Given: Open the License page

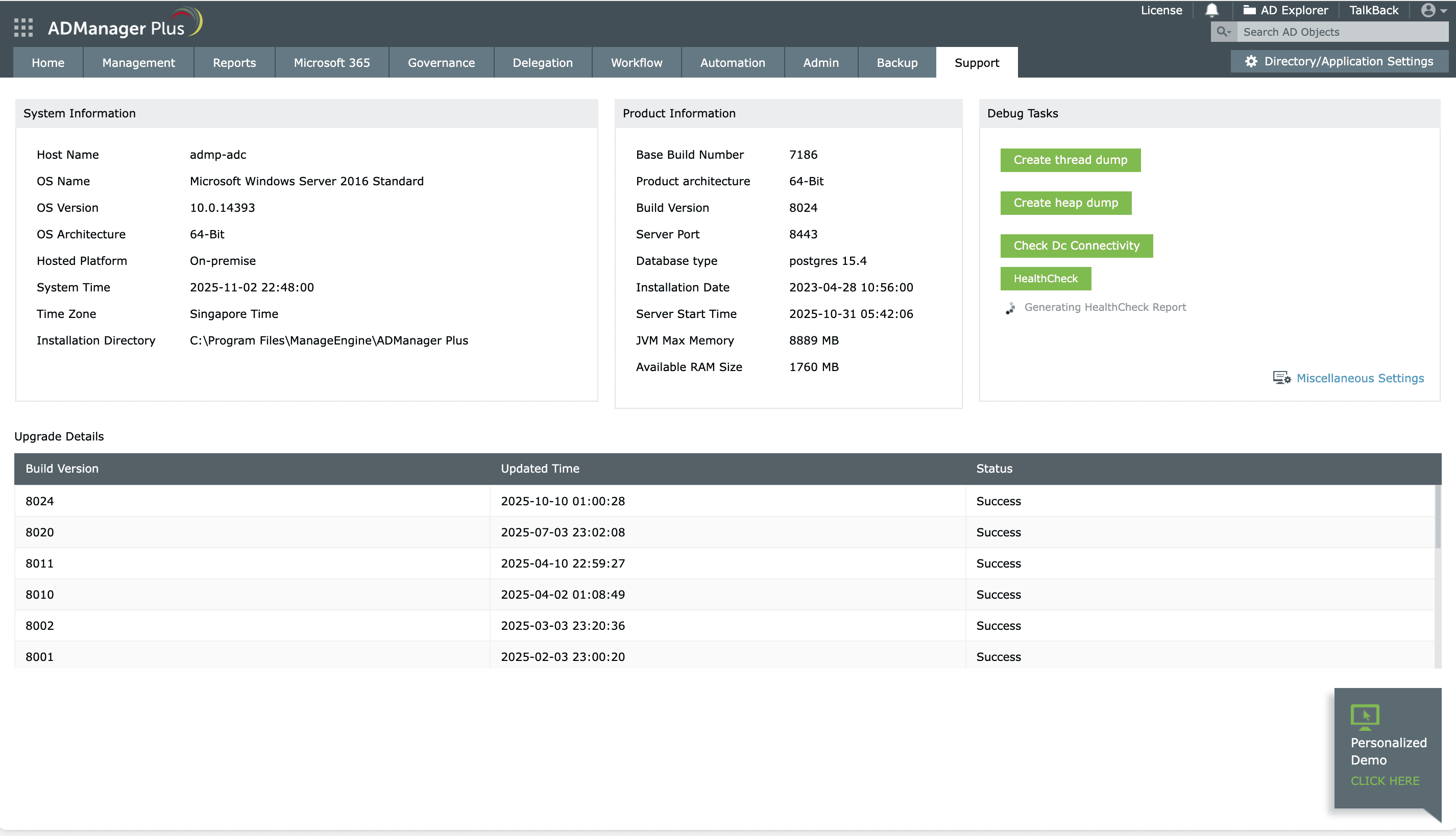Looking at the screenshot, I should pos(1161,10).
